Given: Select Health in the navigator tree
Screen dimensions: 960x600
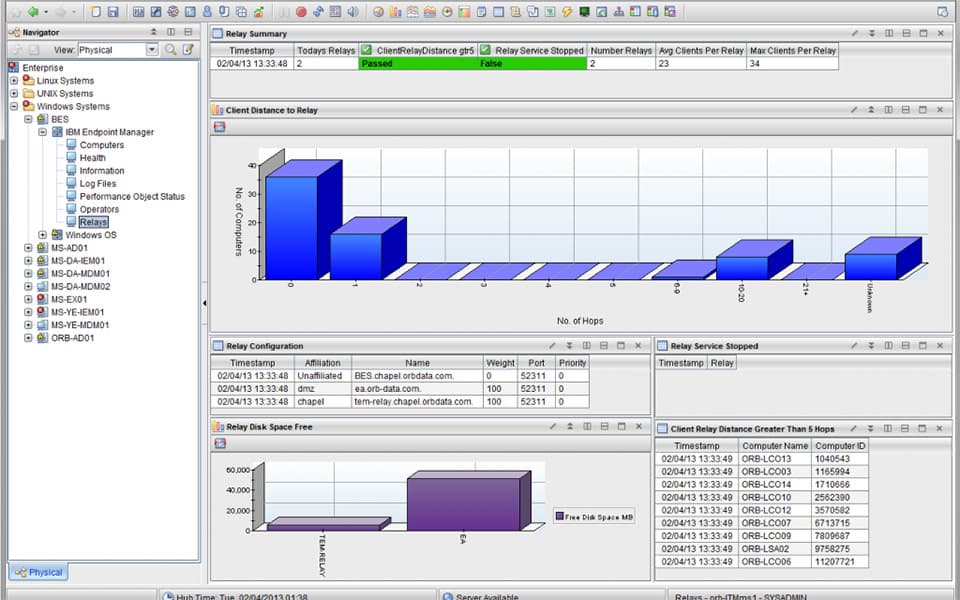Looking at the screenshot, I should point(92,157).
